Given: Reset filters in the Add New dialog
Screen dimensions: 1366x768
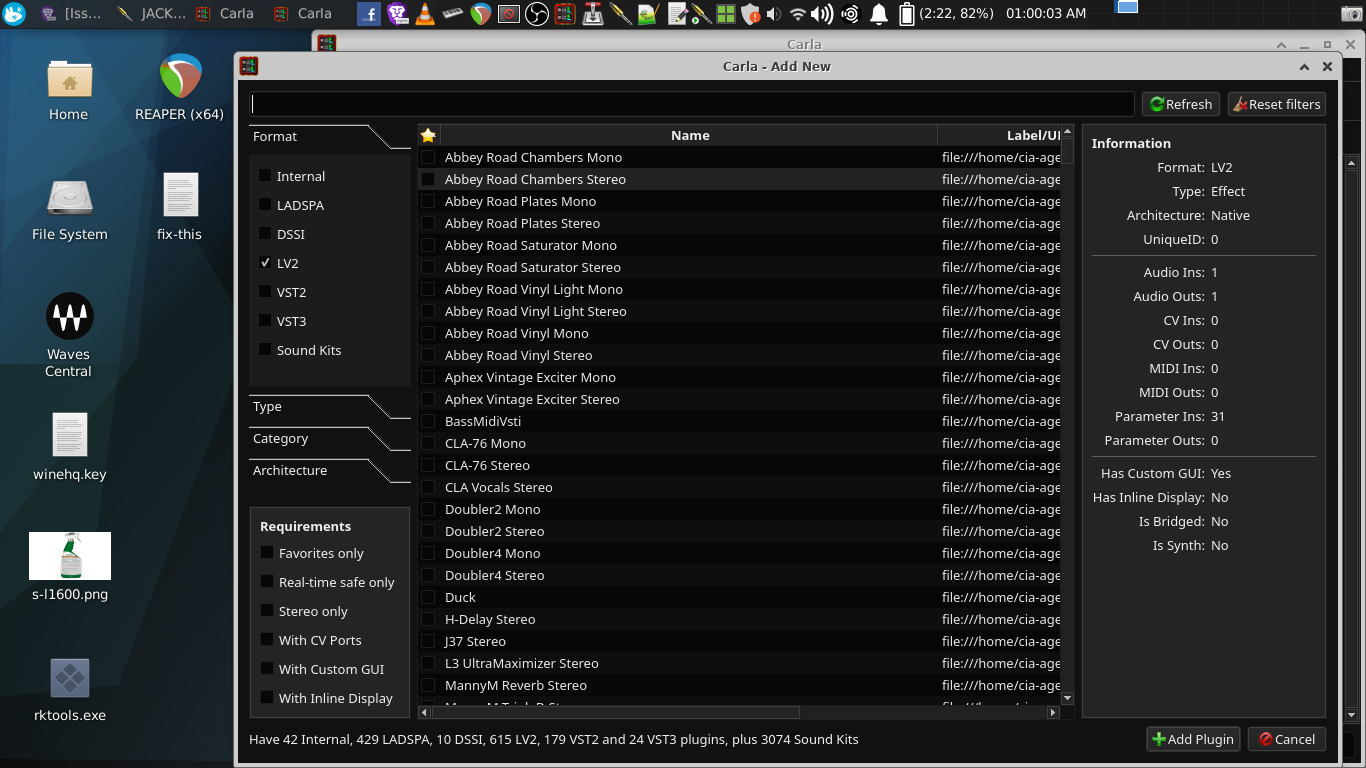Looking at the screenshot, I should point(1276,104).
